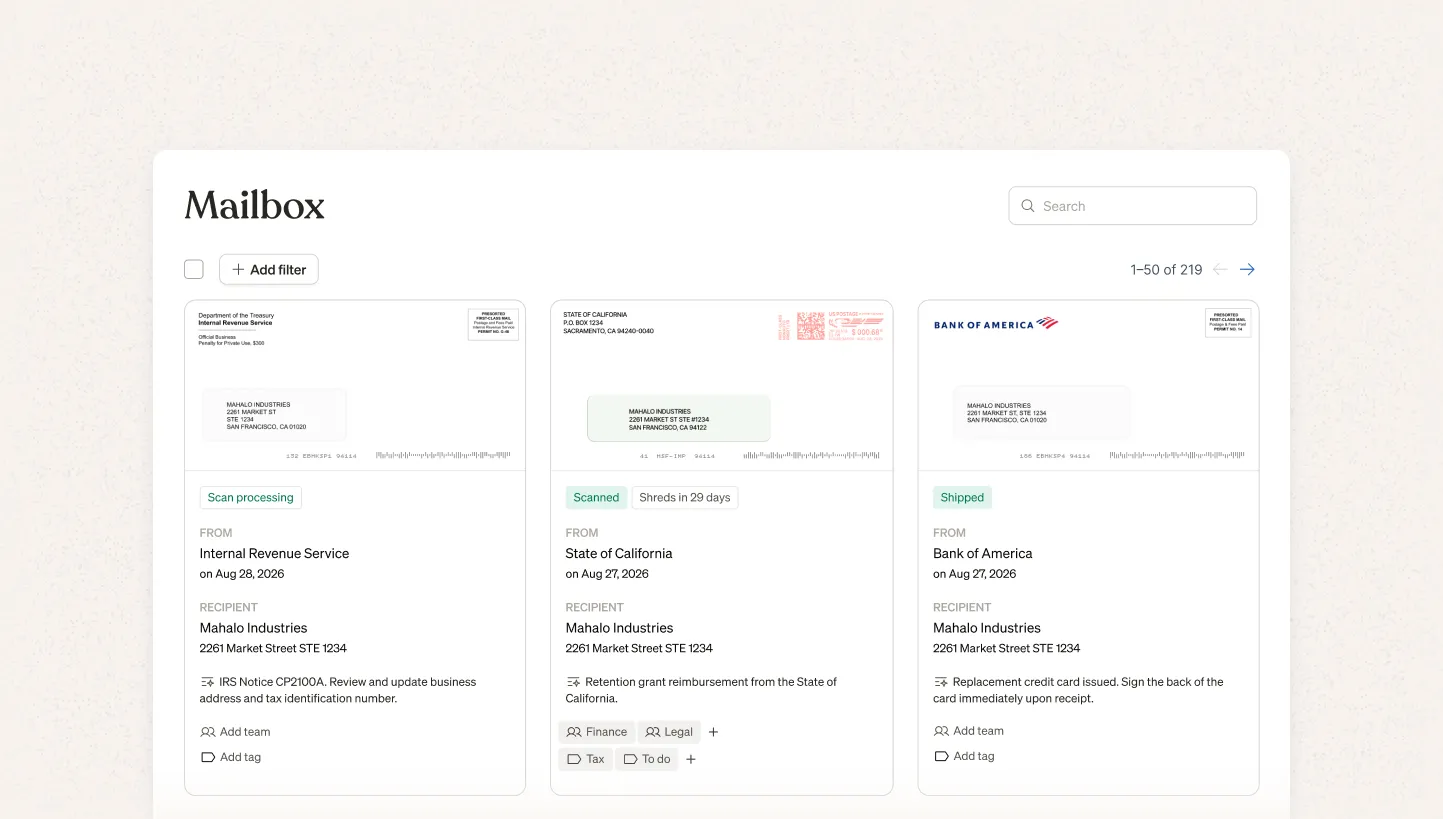The image size is (1443, 819).
Task: Click the Bank of America sender name
Action: pyautogui.click(x=983, y=553)
